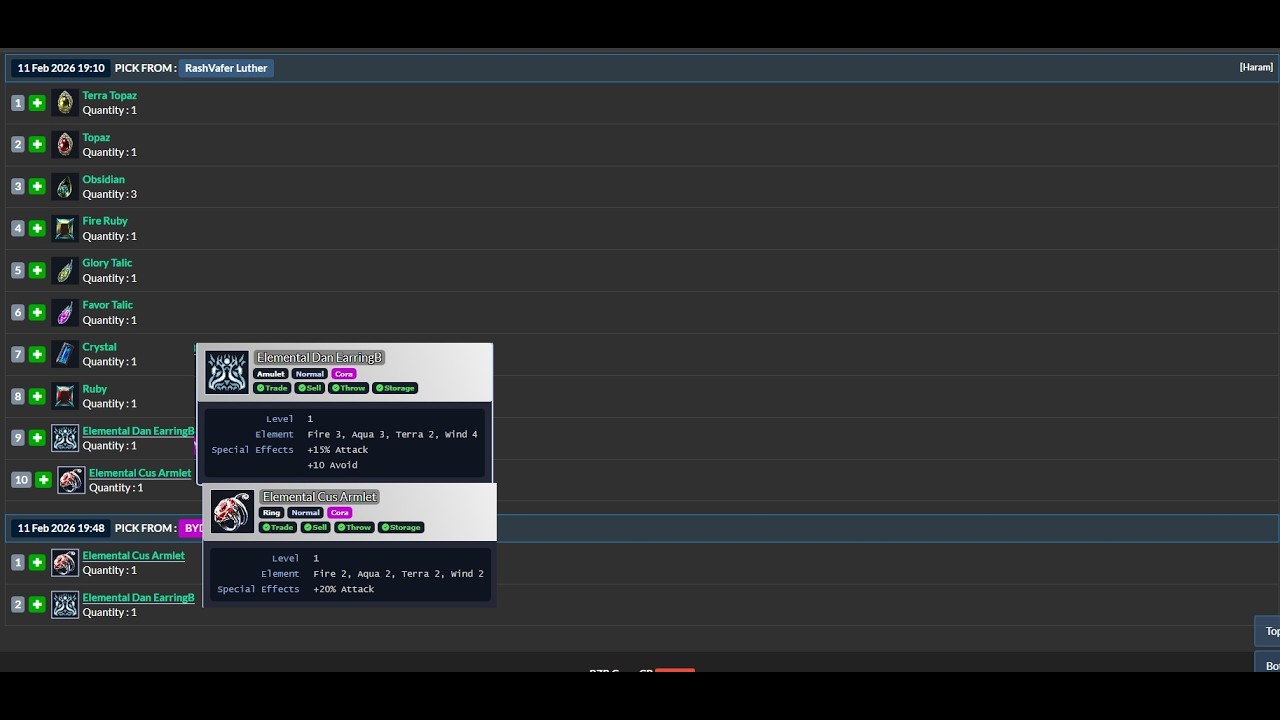
Task: Click the green plus in row 8 Ruby
Action: pyautogui.click(x=37, y=397)
